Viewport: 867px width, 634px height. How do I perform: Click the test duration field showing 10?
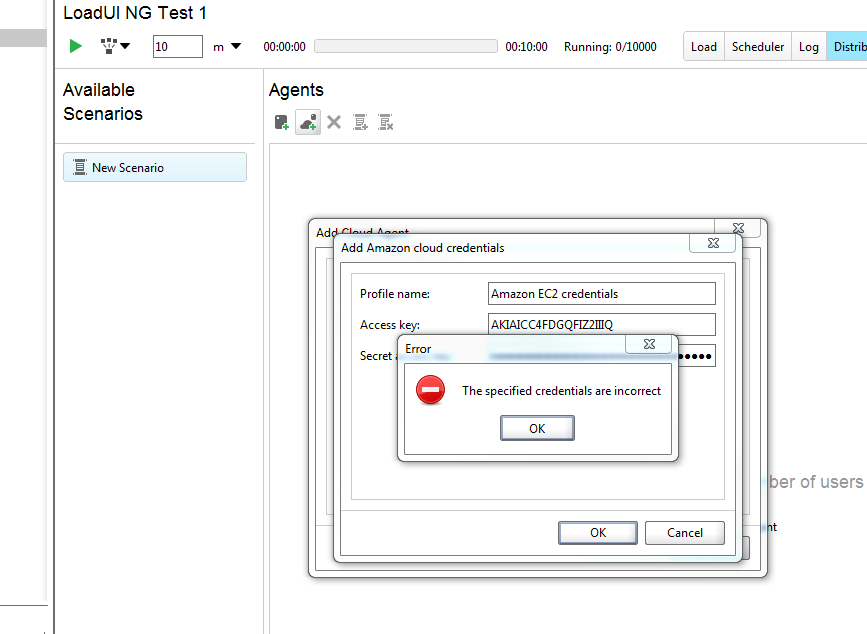[x=177, y=46]
